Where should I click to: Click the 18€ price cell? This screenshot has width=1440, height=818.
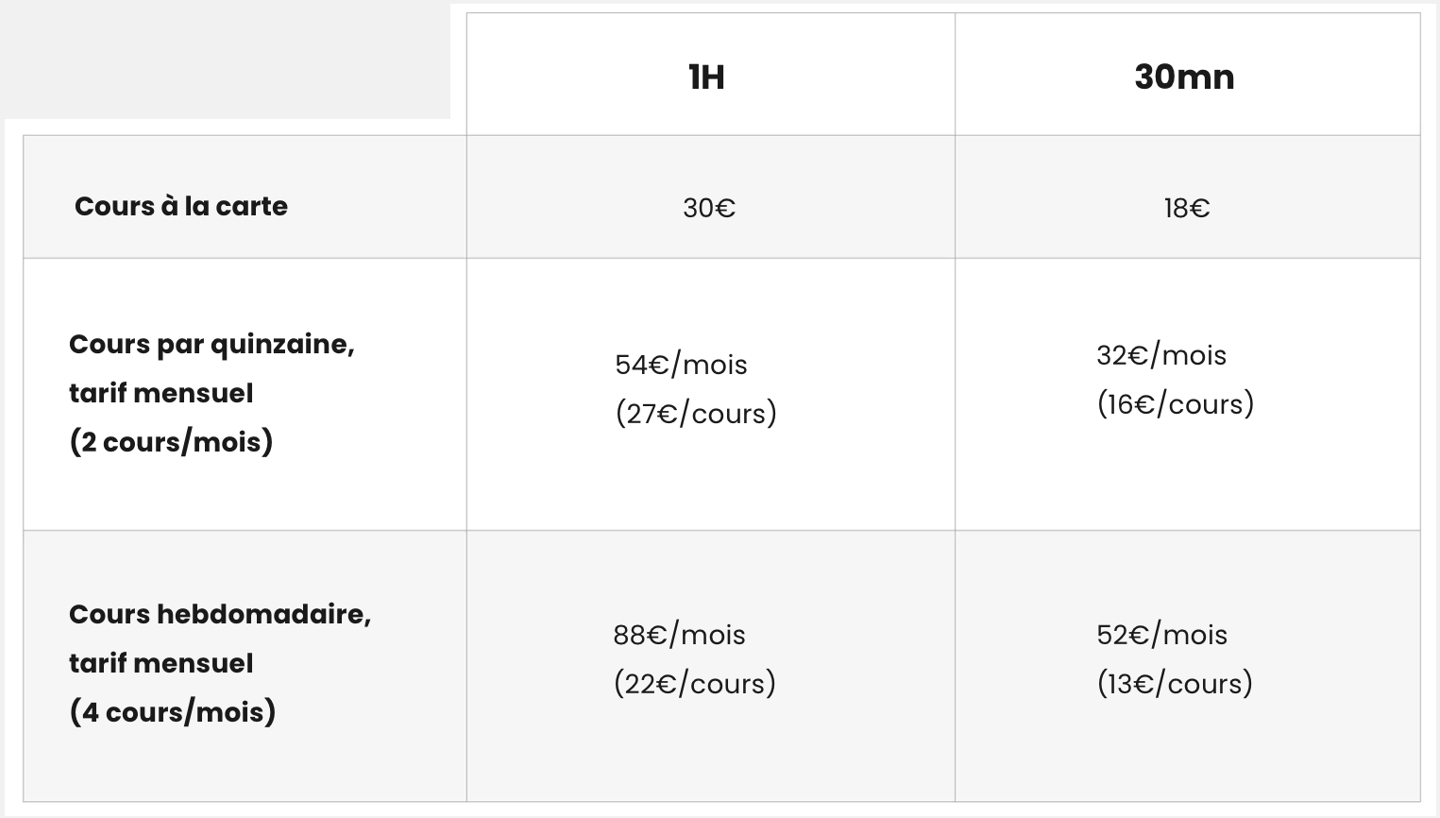[x=1186, y=208]
